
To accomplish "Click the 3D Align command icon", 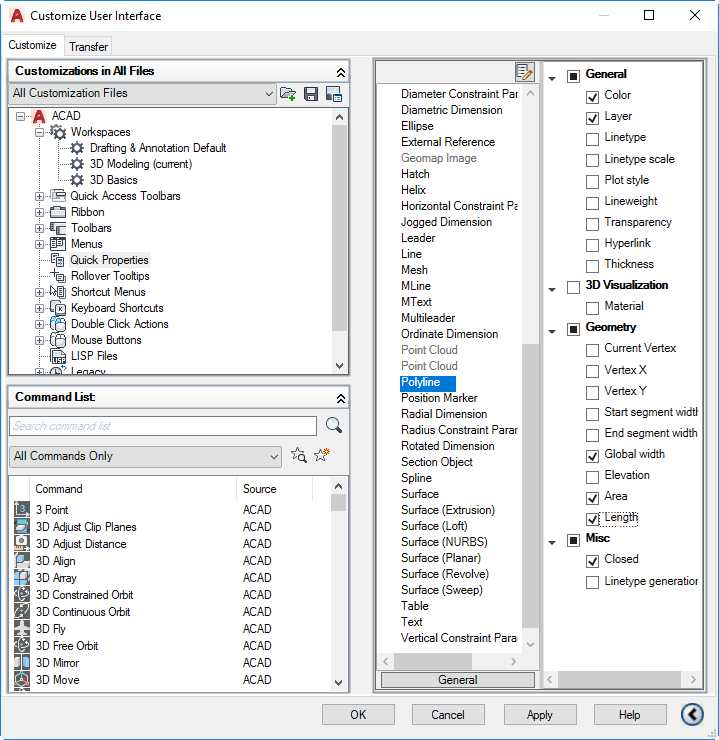I will pos(22,560).
